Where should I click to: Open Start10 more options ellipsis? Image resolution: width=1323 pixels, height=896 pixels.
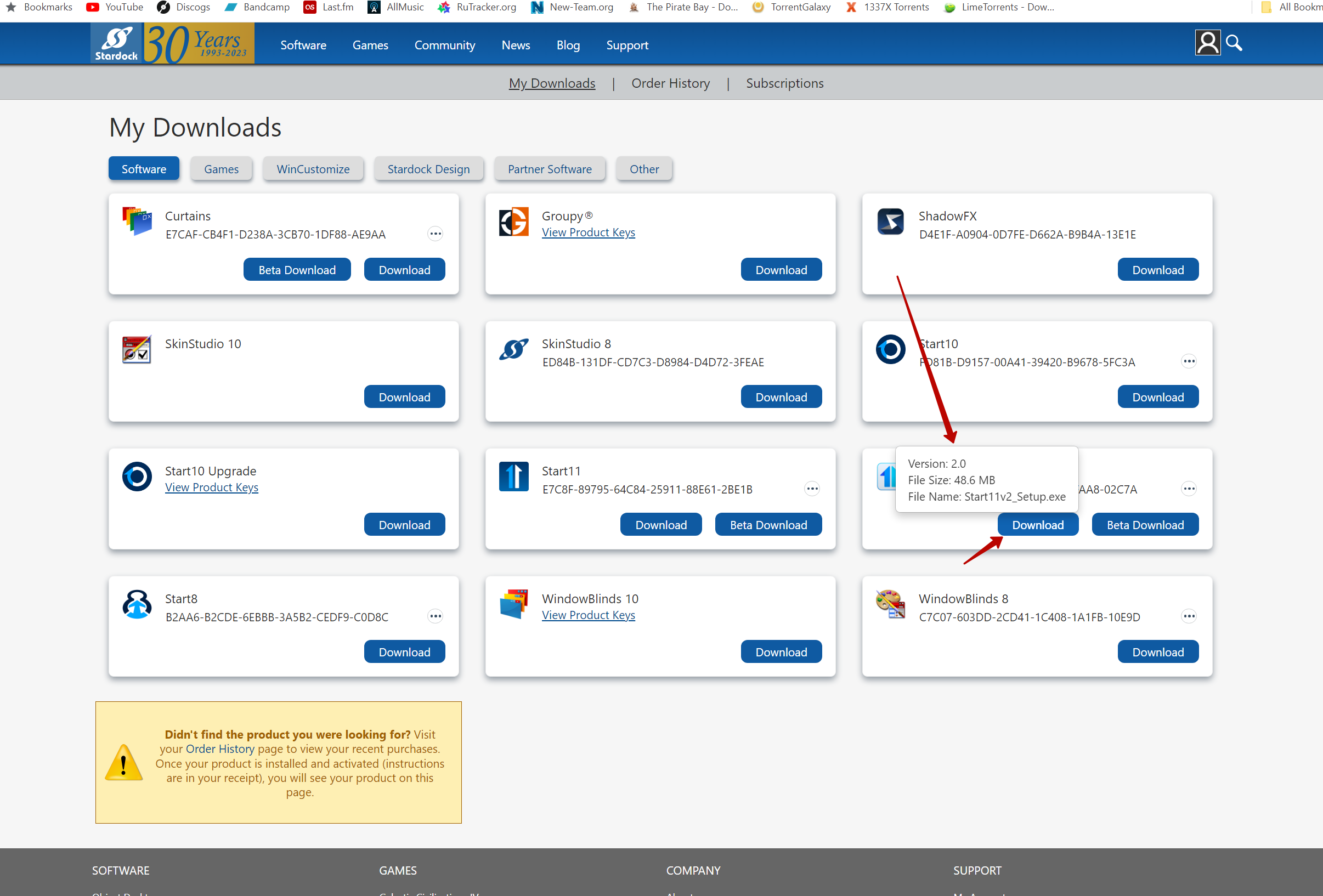[x=1189, y=361]
